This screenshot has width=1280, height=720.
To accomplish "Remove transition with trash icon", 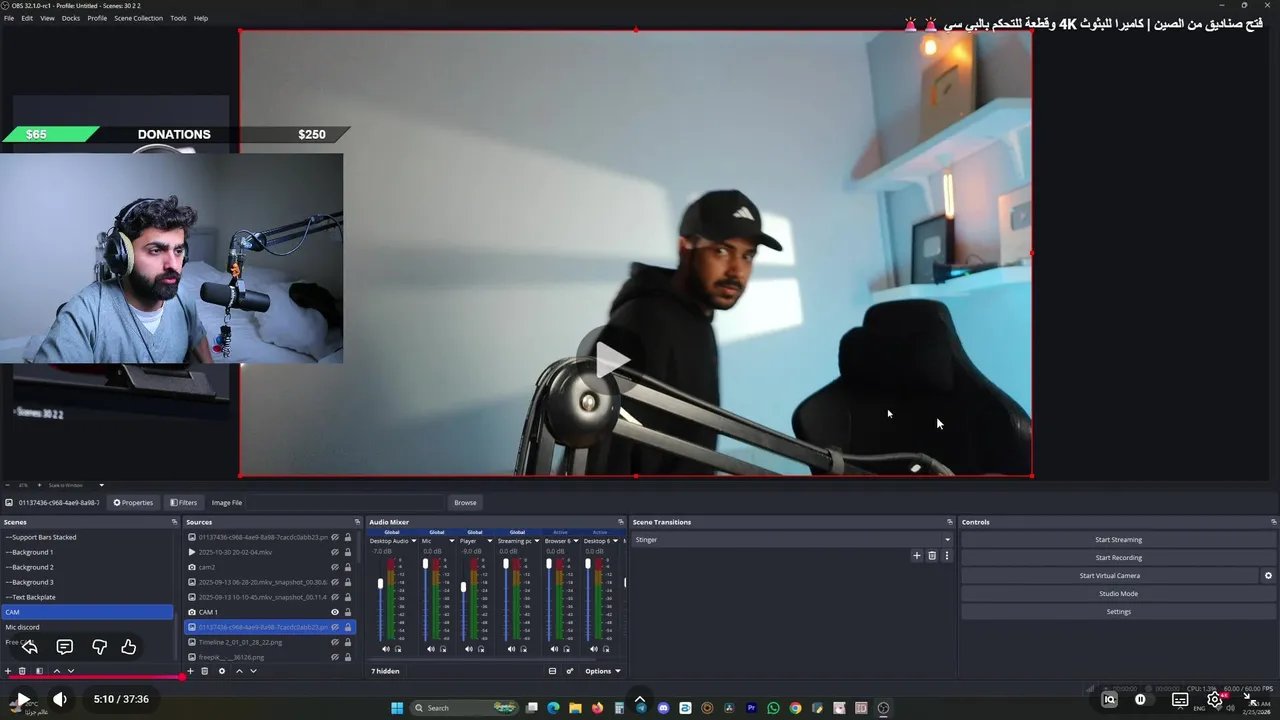I will point(932,555).
